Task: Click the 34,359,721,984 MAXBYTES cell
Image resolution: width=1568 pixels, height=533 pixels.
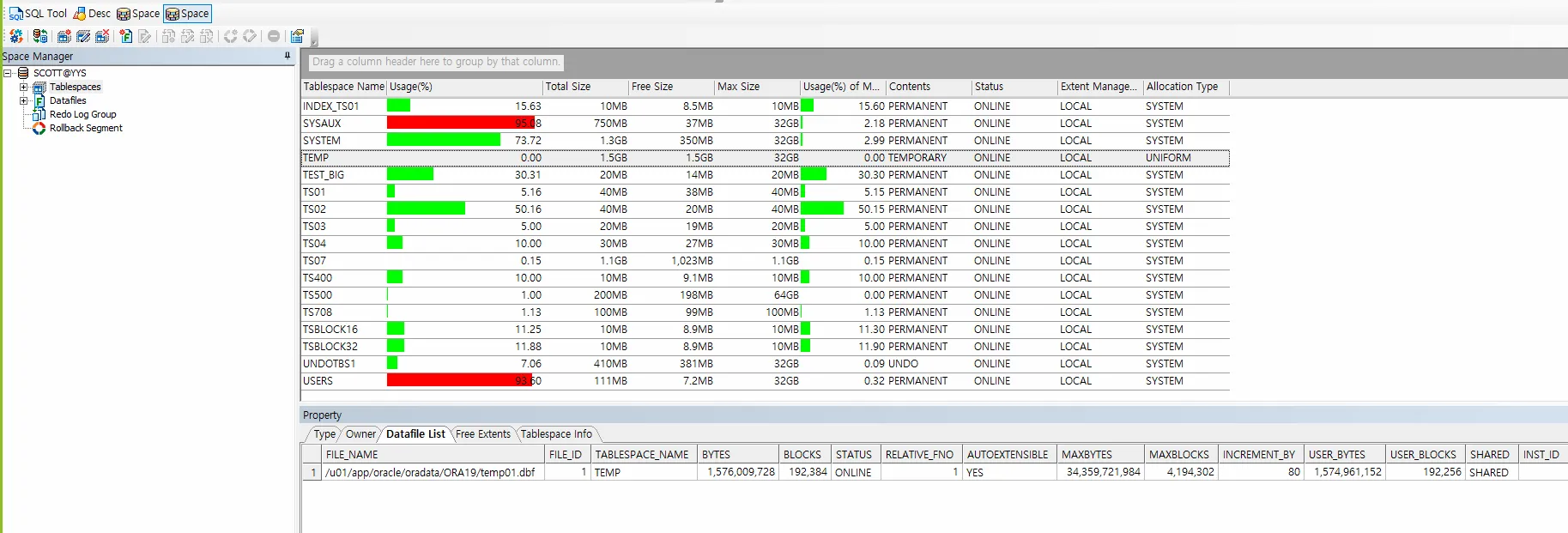Action: click(1099, 473)
